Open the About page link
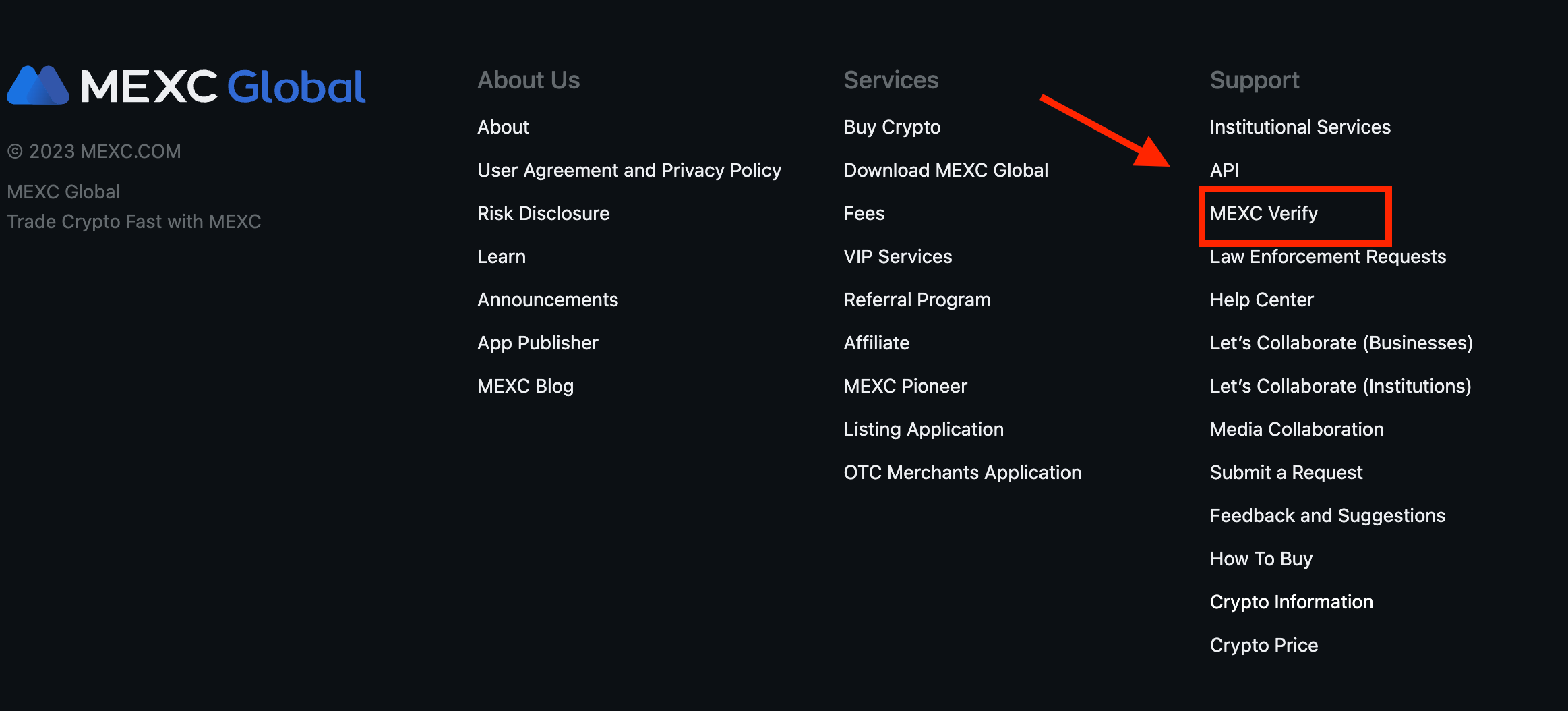The width and height of the screenshot is (1568, 711). (x=503, y=127)
